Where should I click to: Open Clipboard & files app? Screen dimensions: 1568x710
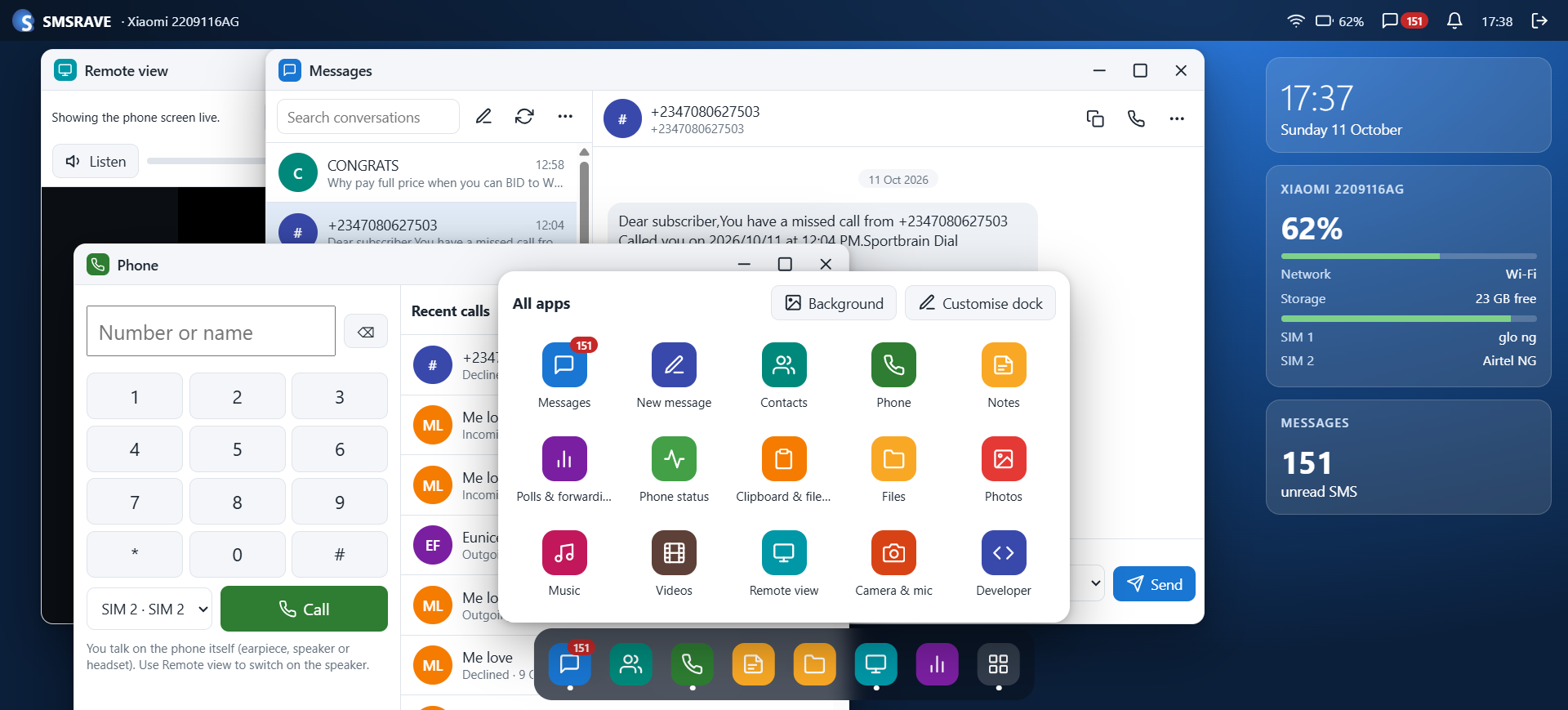pyautogui.click(x=784, y=459)
